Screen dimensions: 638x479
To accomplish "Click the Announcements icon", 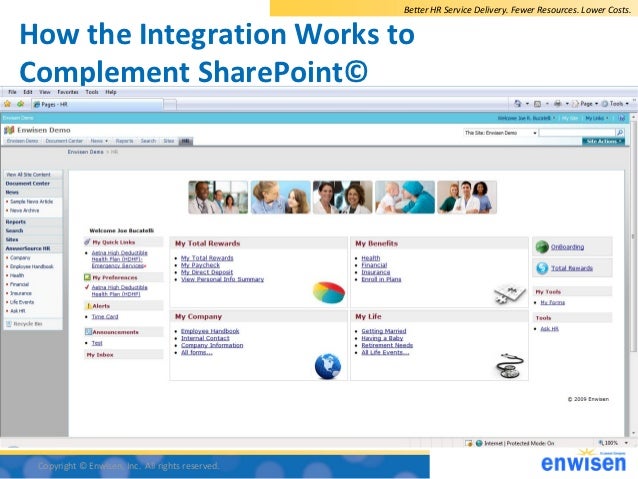I will pos(88,332).
